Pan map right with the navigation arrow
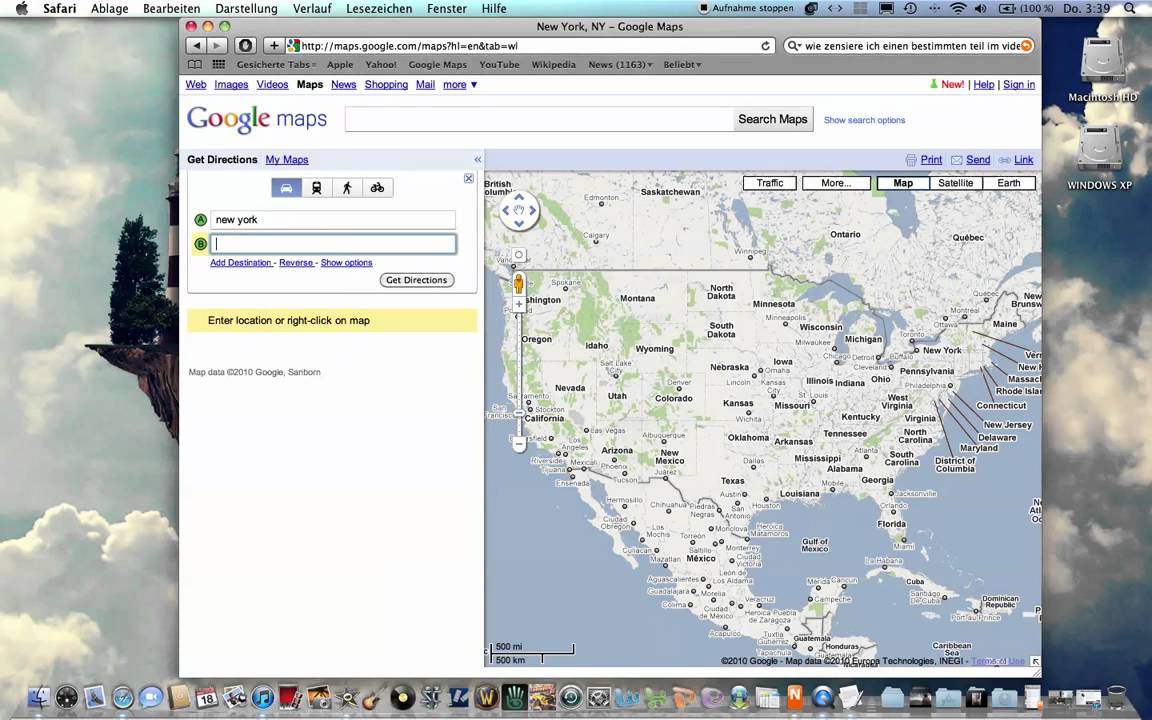Screen dimensions: 1152x720 pyautogui.click(x=533, y=211)
